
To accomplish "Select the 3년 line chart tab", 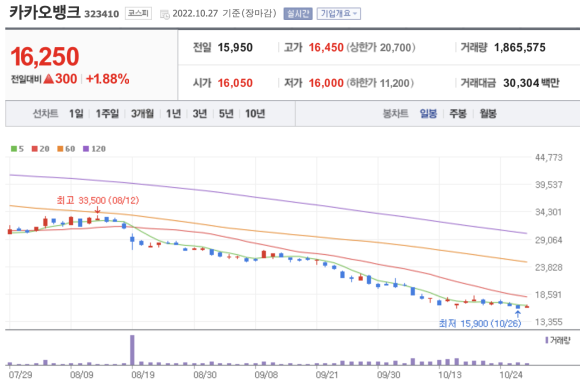I will 200,114.
